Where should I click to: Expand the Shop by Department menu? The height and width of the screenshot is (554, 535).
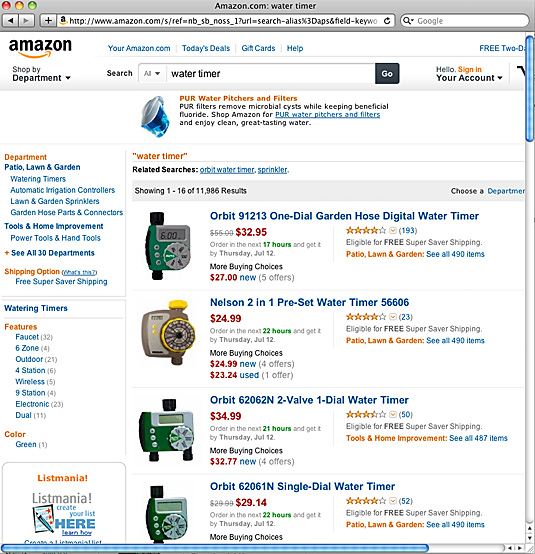coord(41,73)
